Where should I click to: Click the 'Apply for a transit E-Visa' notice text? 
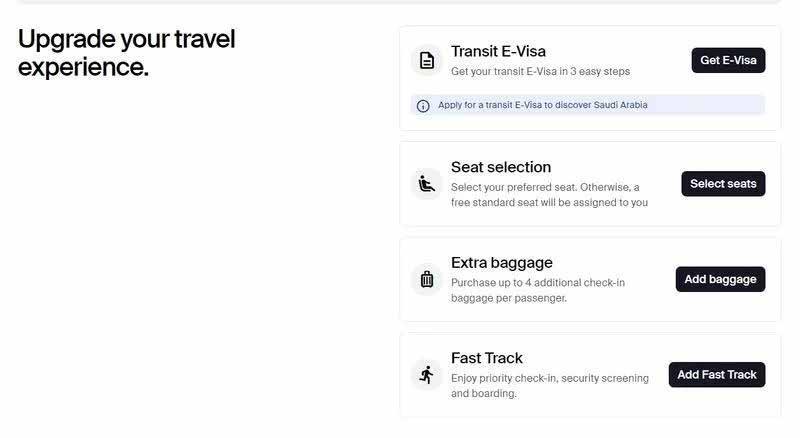pos(542,105)
